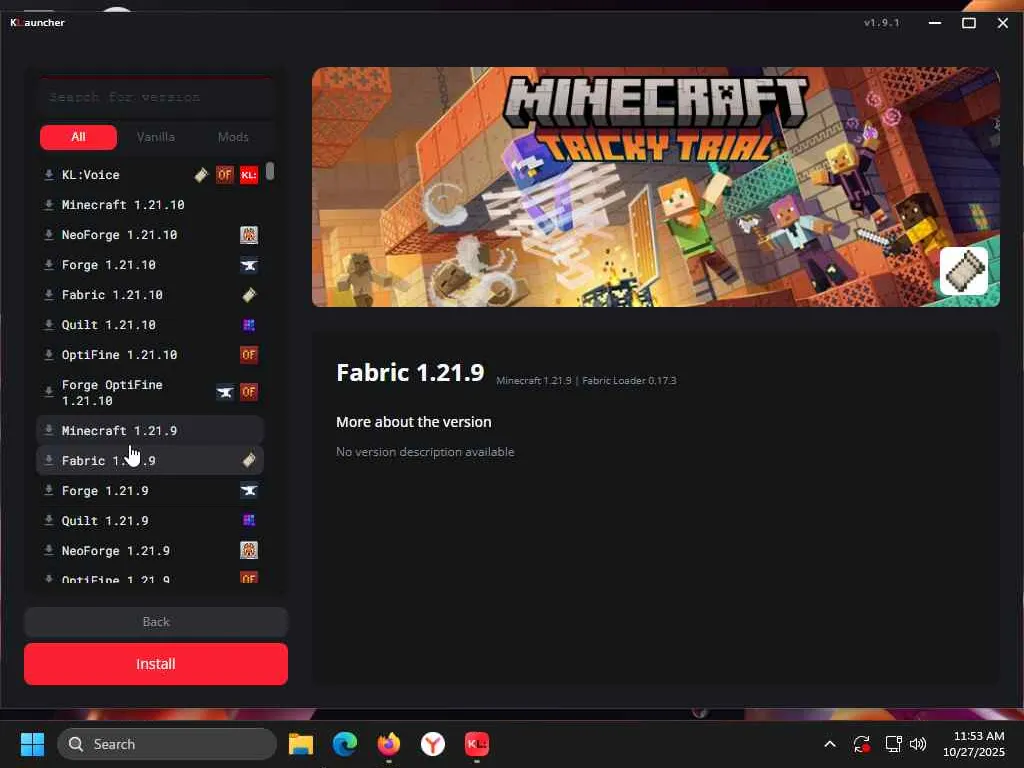Open the Windows Start menu

32,744
